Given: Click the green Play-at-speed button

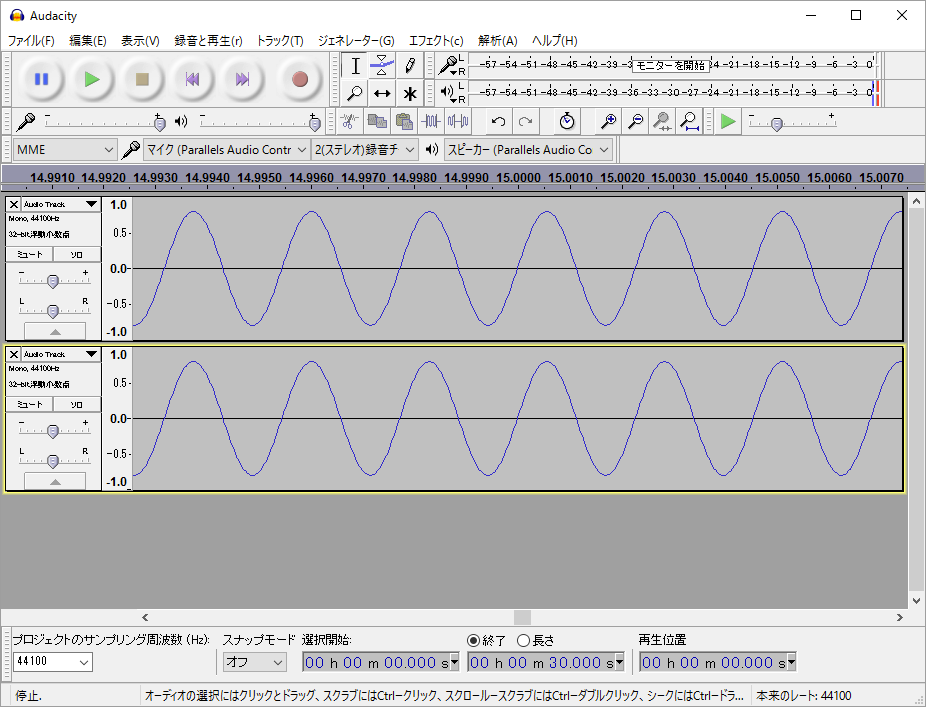Looking at the screenshot, I should (728, 122).
